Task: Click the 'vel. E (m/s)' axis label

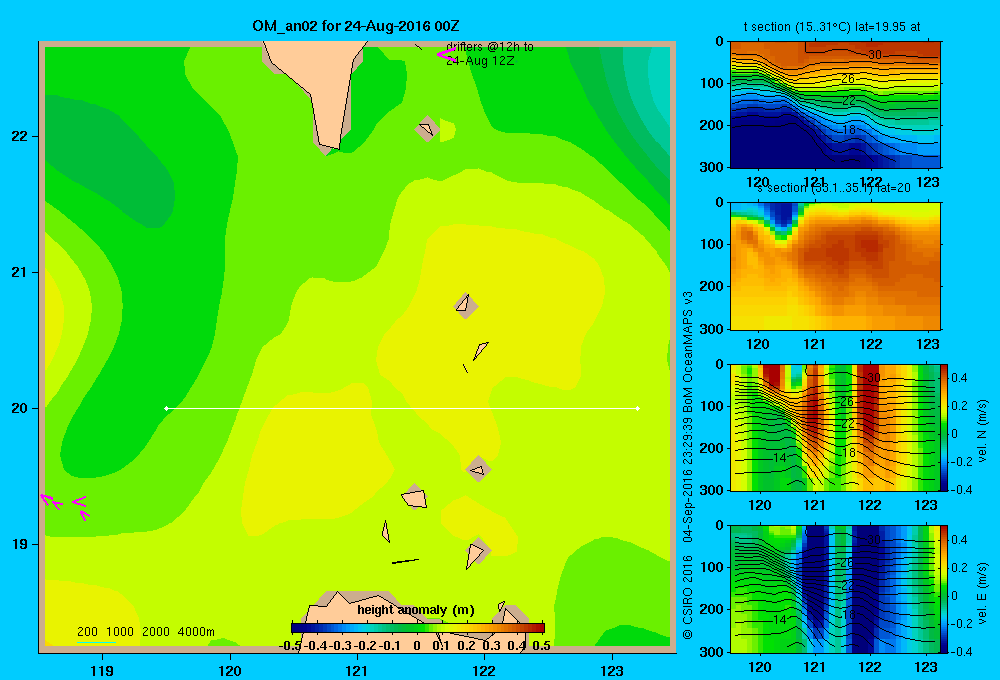Action: click(x=982, y=593)
